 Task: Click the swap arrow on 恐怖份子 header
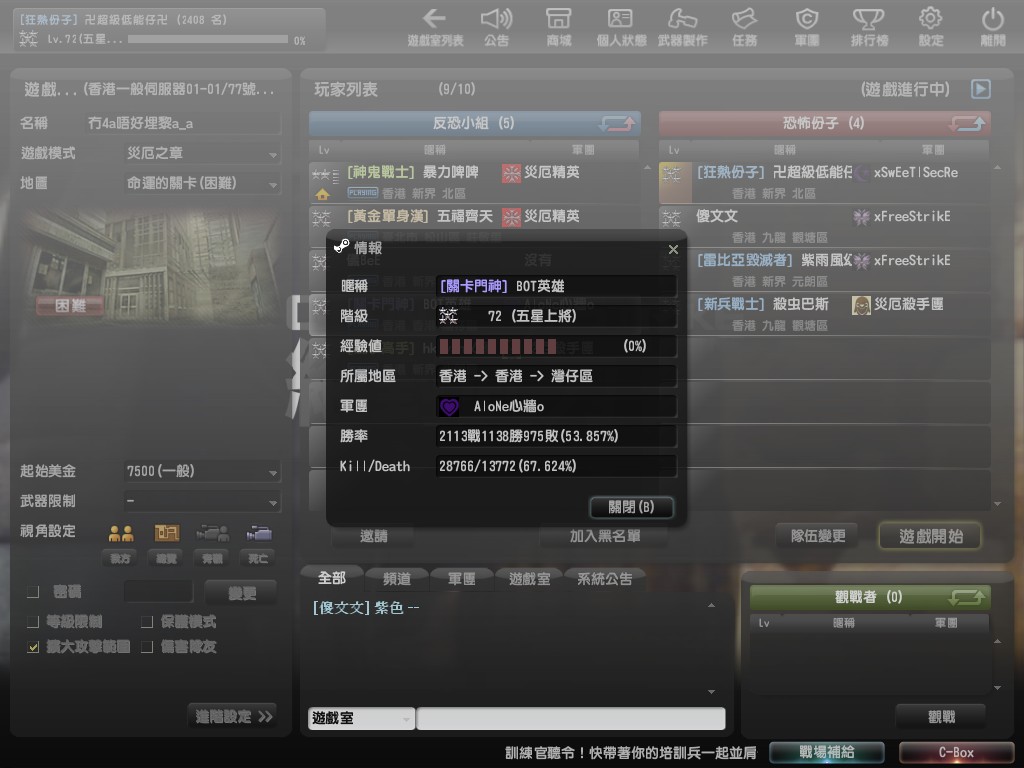(x=968, y=123)
